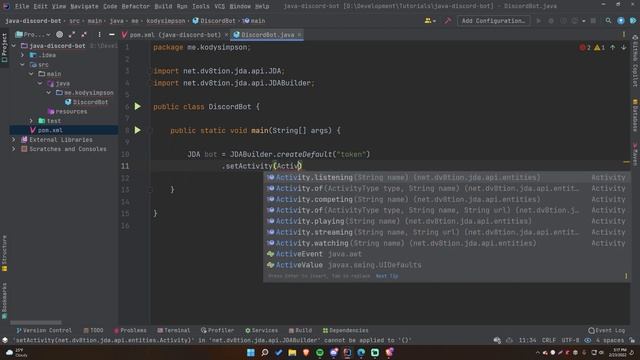The image size is (640, 360).
Task: Open the Problems tool window
Action: [x=130, y=330]
